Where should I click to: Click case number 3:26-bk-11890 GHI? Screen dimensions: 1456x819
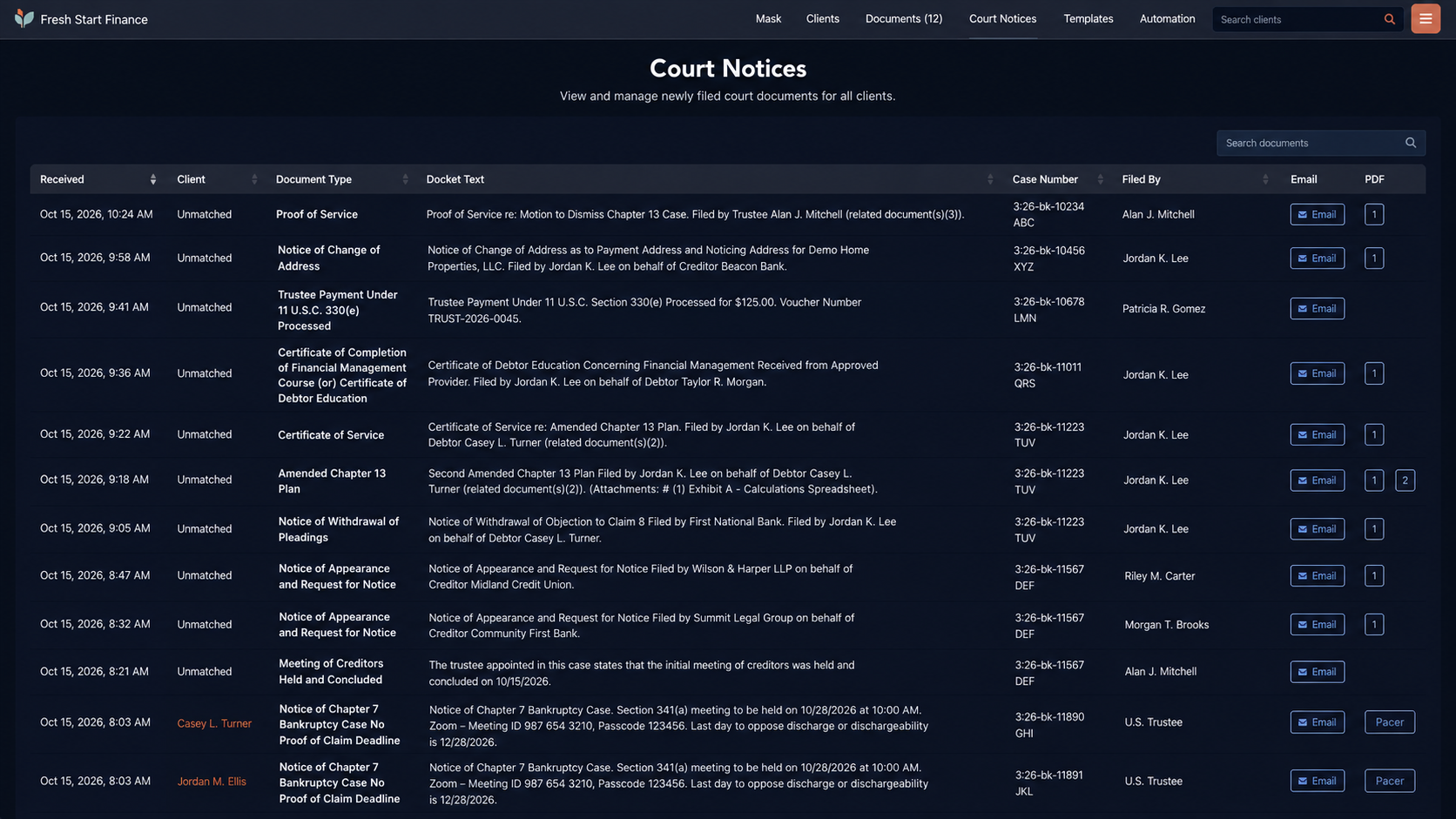(x=1049, y=725)
